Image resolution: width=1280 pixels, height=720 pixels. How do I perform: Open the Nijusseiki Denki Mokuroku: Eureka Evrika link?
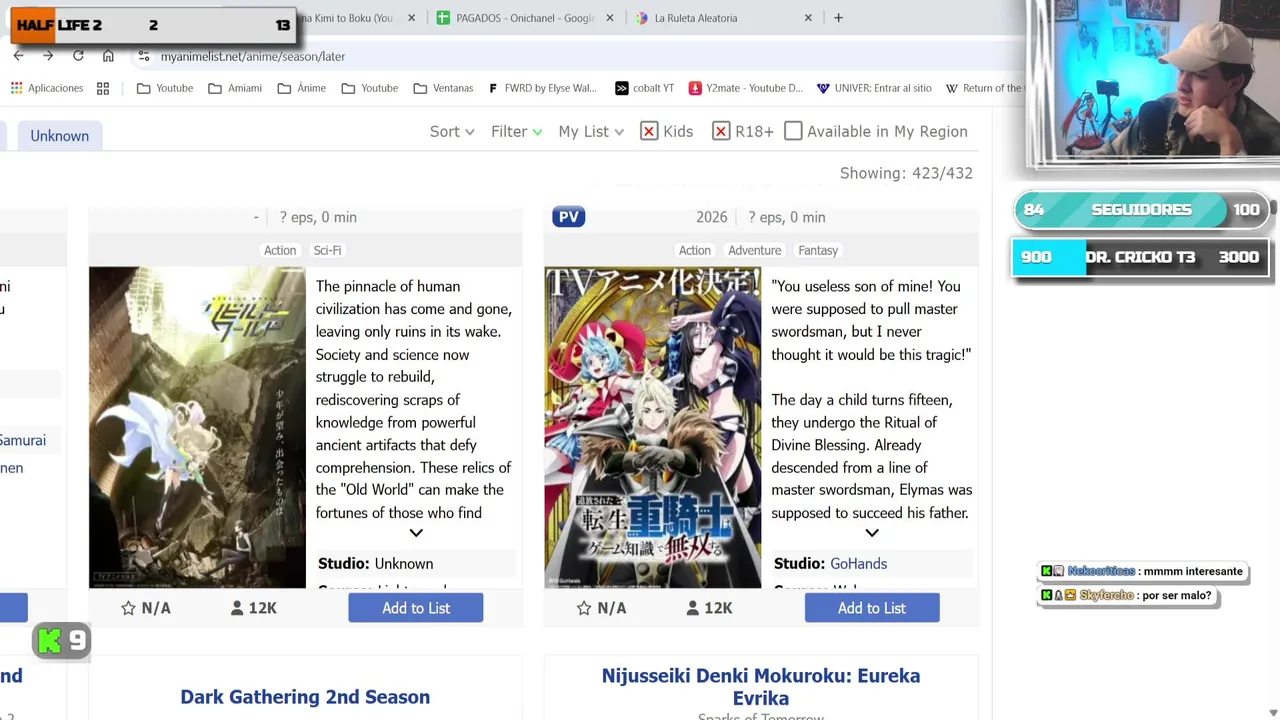pyautogui.click(x=761, y=687)
